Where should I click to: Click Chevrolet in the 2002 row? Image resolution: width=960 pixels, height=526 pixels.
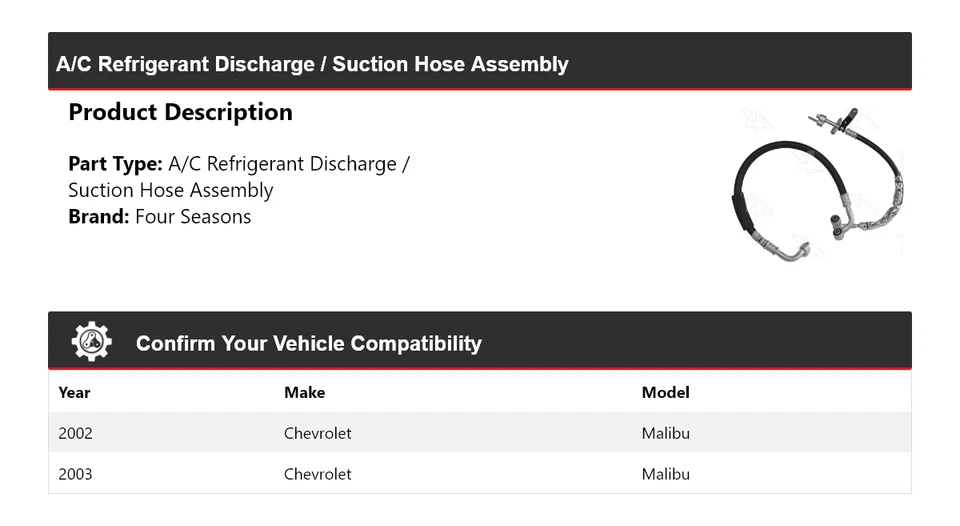[317, 433]
